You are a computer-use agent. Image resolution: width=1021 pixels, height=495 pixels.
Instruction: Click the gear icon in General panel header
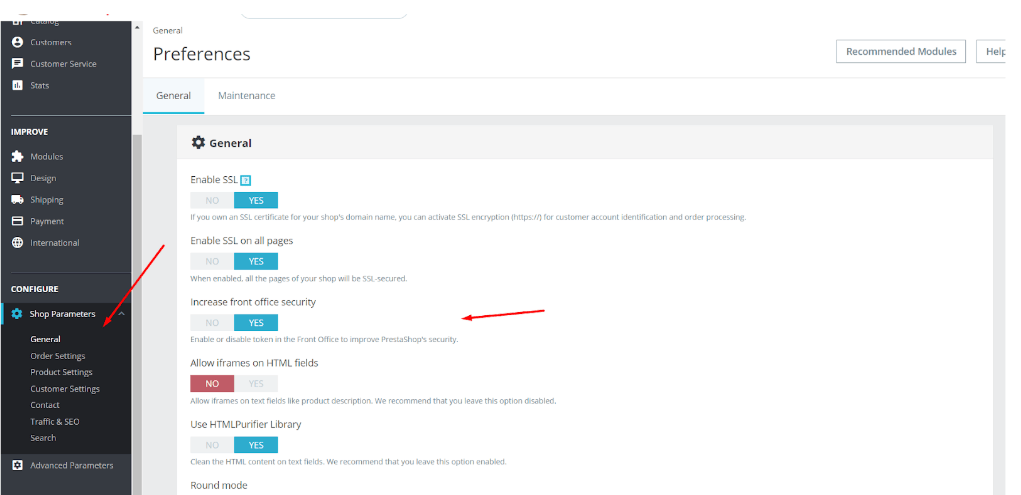click(x=198, y=142)
